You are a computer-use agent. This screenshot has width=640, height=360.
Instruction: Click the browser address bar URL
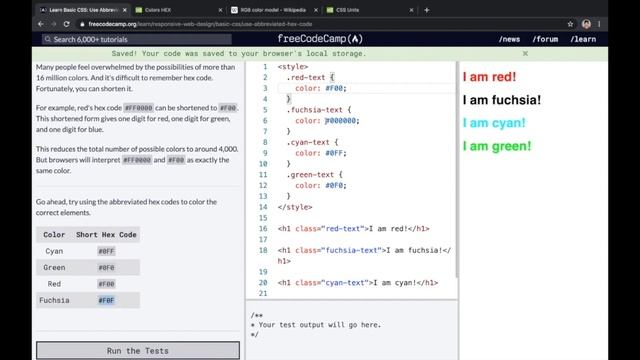click(200, 24)
